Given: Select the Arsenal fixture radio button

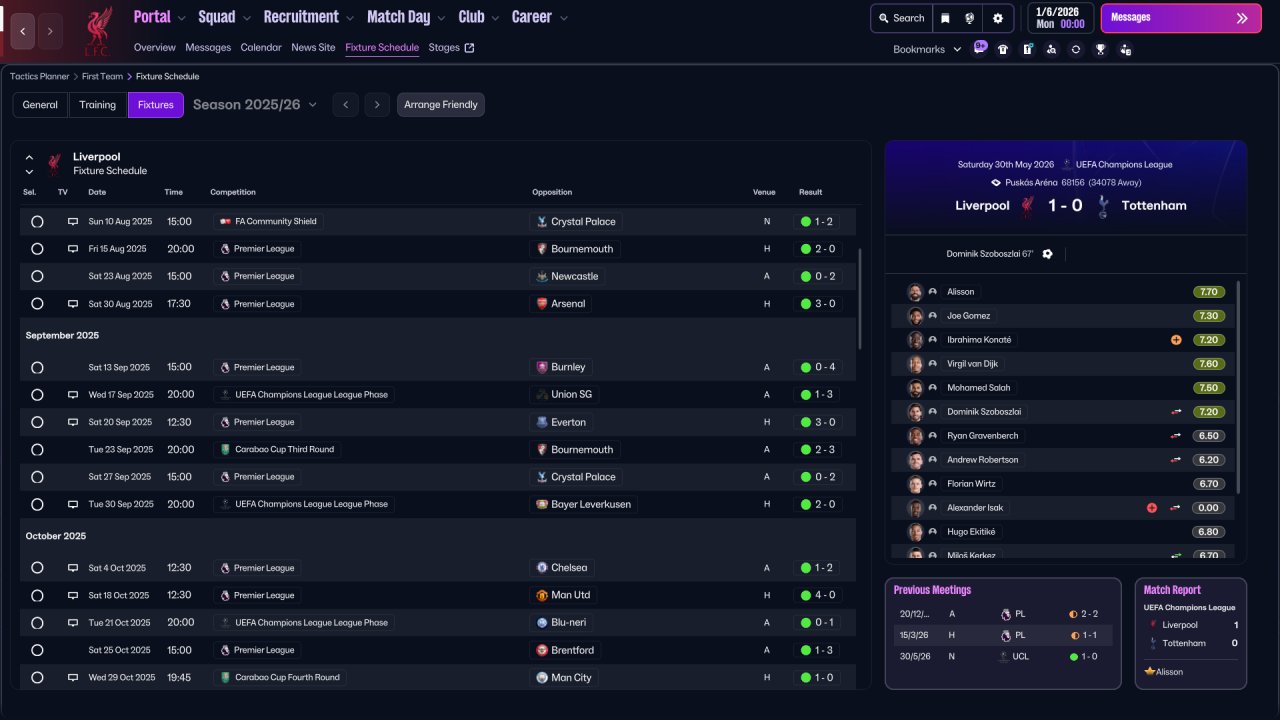Looking at the screenshot, I should (37, 304).
